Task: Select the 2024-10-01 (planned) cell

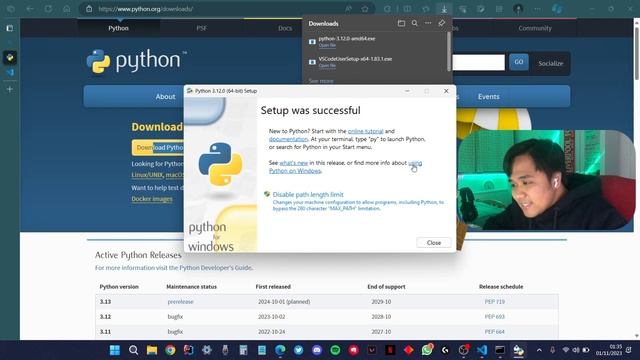Action: pos(284,302)
